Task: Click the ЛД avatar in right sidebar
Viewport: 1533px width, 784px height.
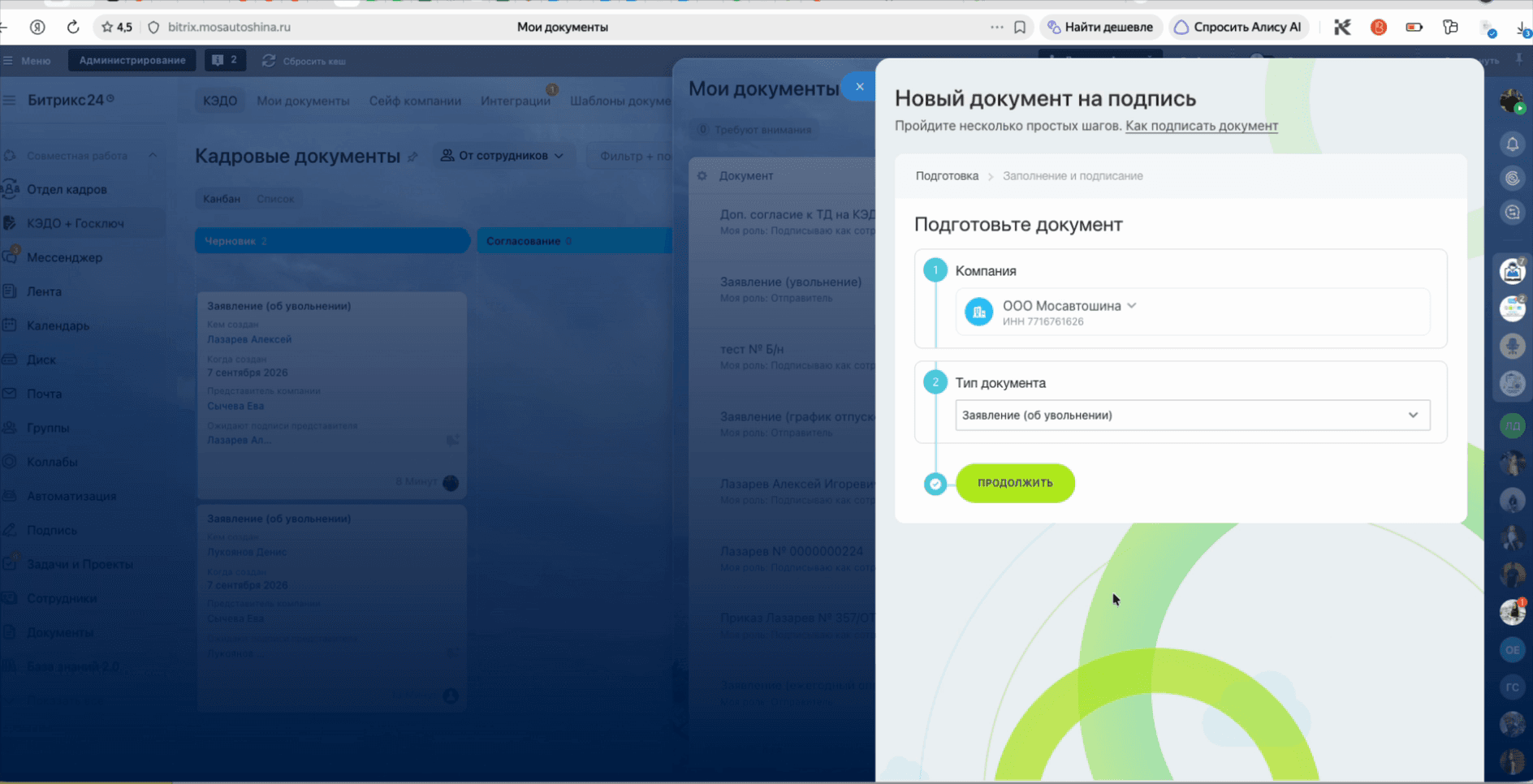Action: (1512, 424)
